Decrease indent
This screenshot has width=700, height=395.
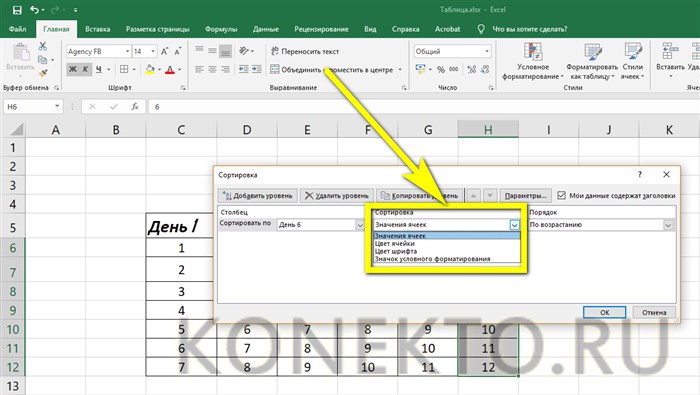[243, 69]
